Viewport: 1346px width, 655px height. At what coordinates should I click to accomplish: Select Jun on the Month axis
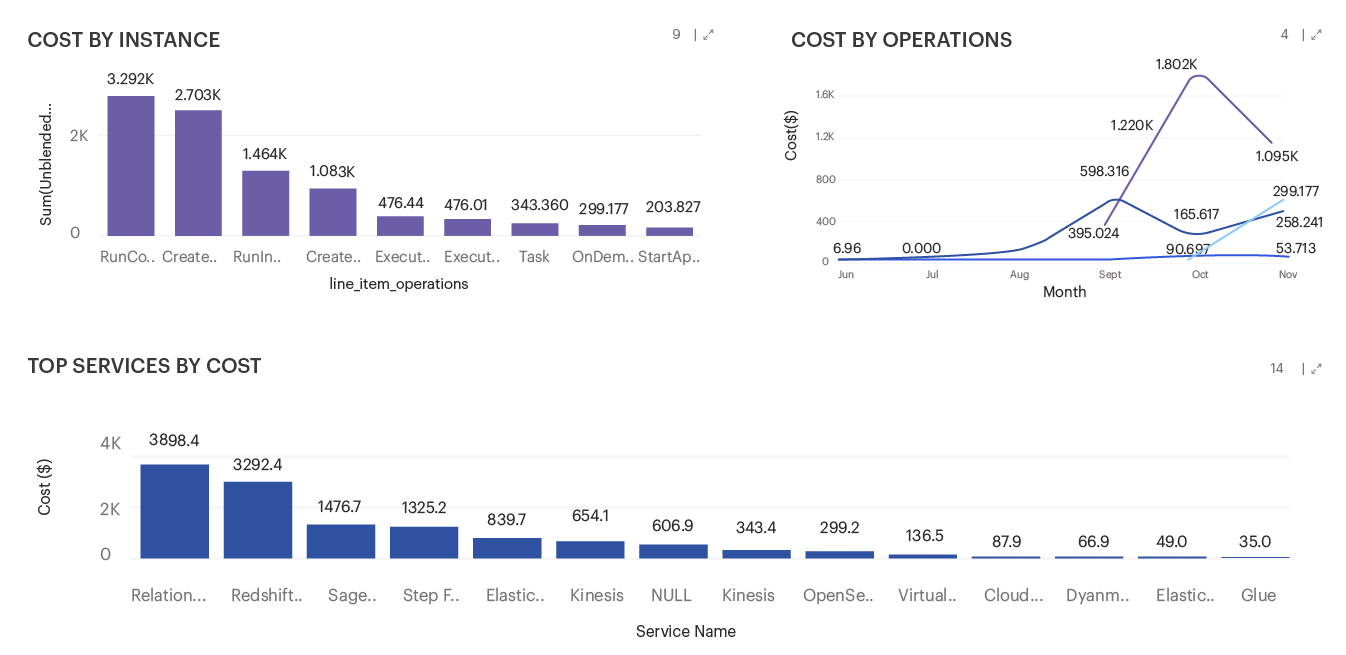[846, 274]
